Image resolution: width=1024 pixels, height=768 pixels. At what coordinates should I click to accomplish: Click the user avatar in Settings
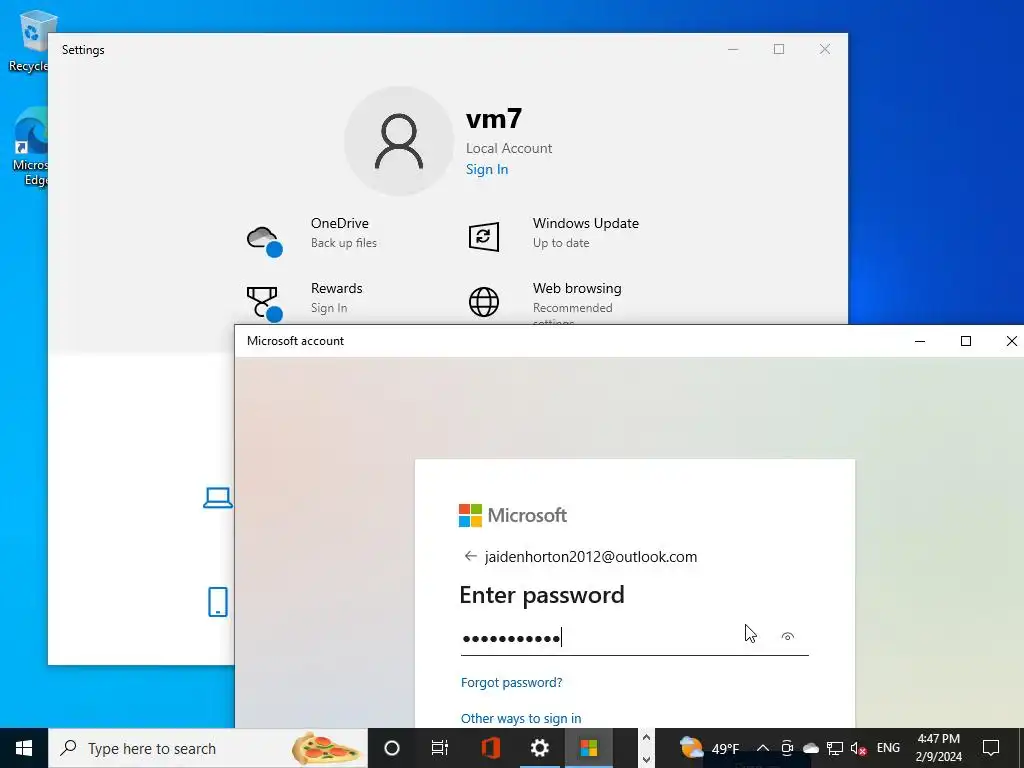tap(398, 141)
